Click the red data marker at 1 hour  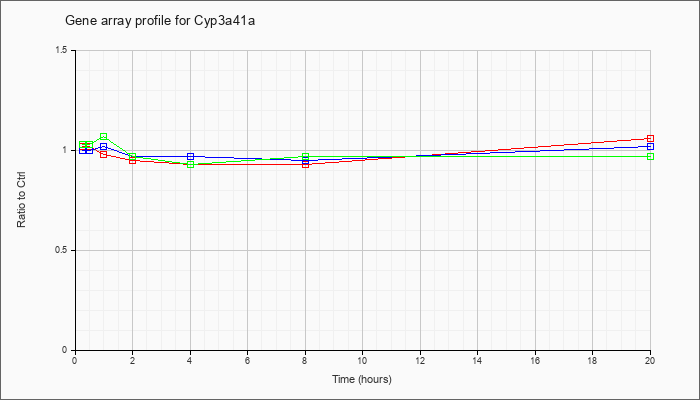pos(104,154)
